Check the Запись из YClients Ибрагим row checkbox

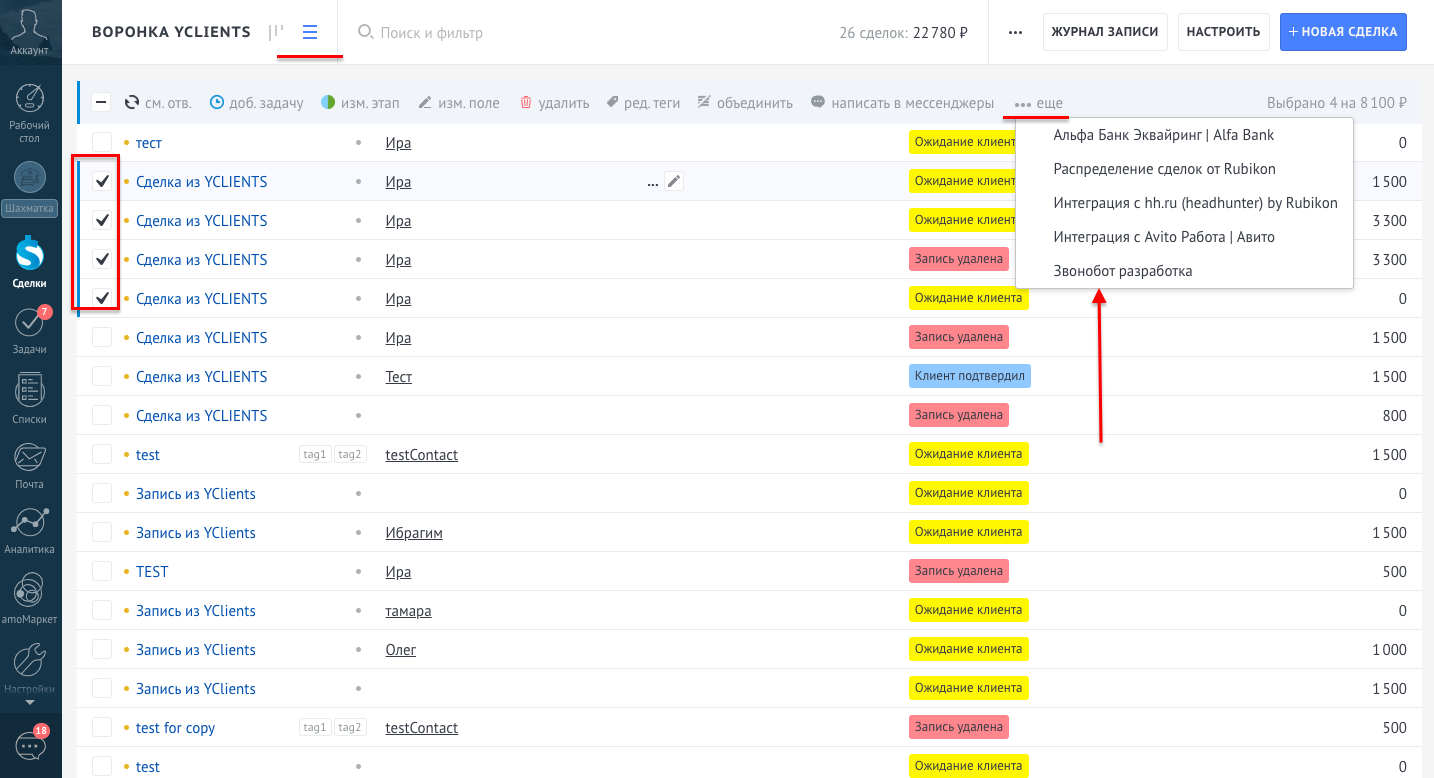point(102,532)
